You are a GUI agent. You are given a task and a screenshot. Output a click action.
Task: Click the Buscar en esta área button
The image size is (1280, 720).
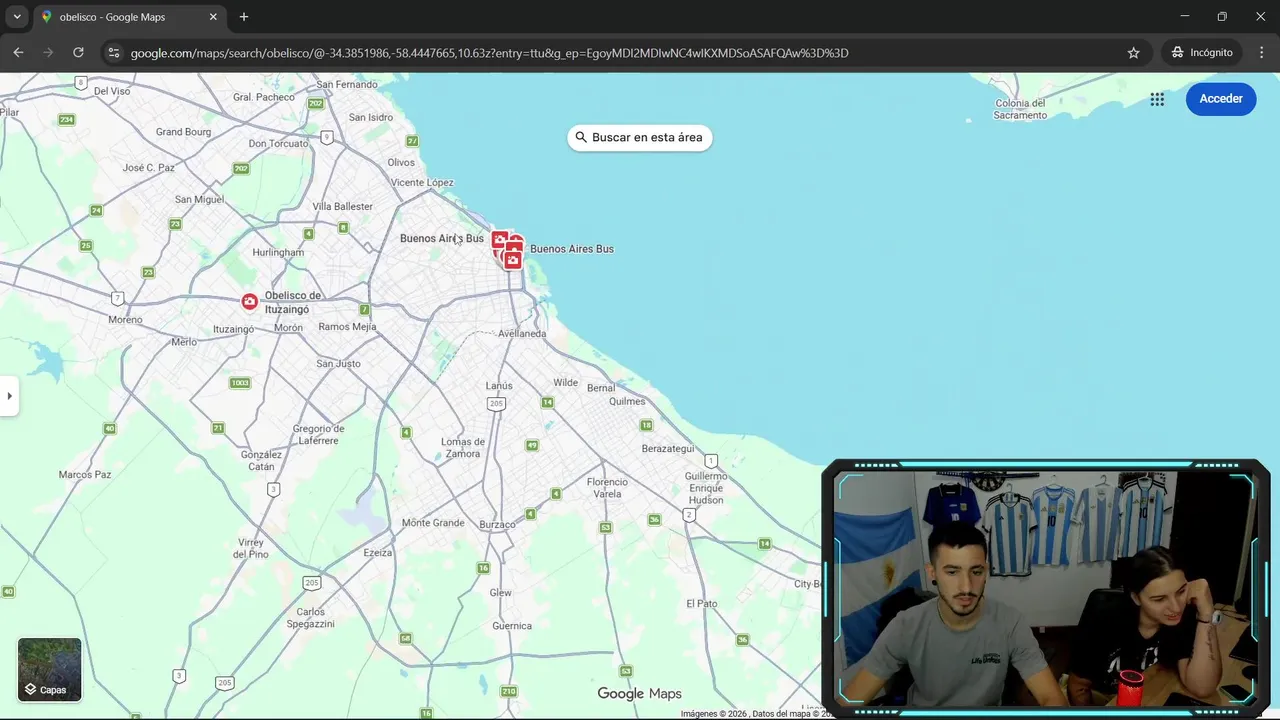(639, 137)
